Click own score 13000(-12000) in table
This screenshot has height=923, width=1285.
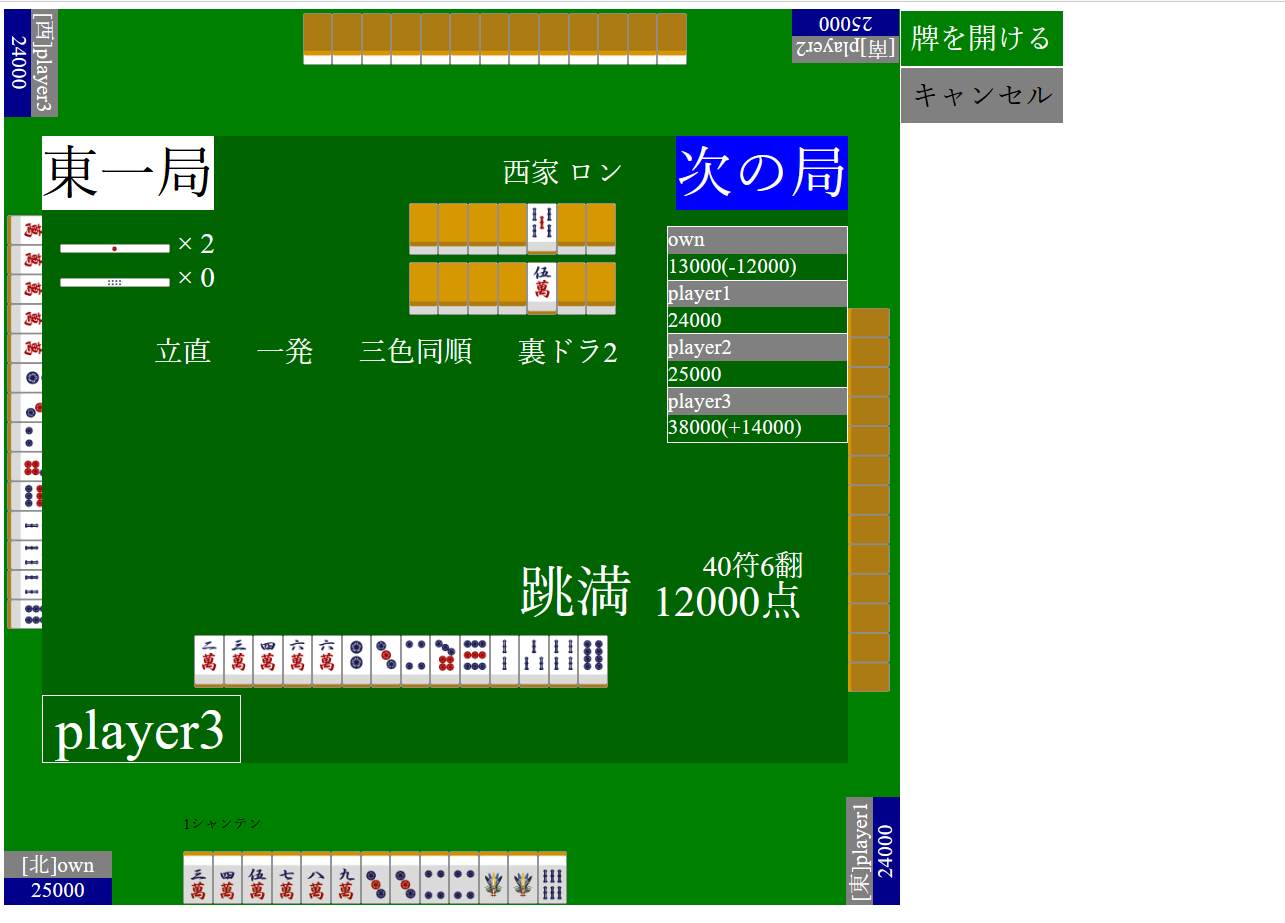pyautogui.click(x=757, y=267)
